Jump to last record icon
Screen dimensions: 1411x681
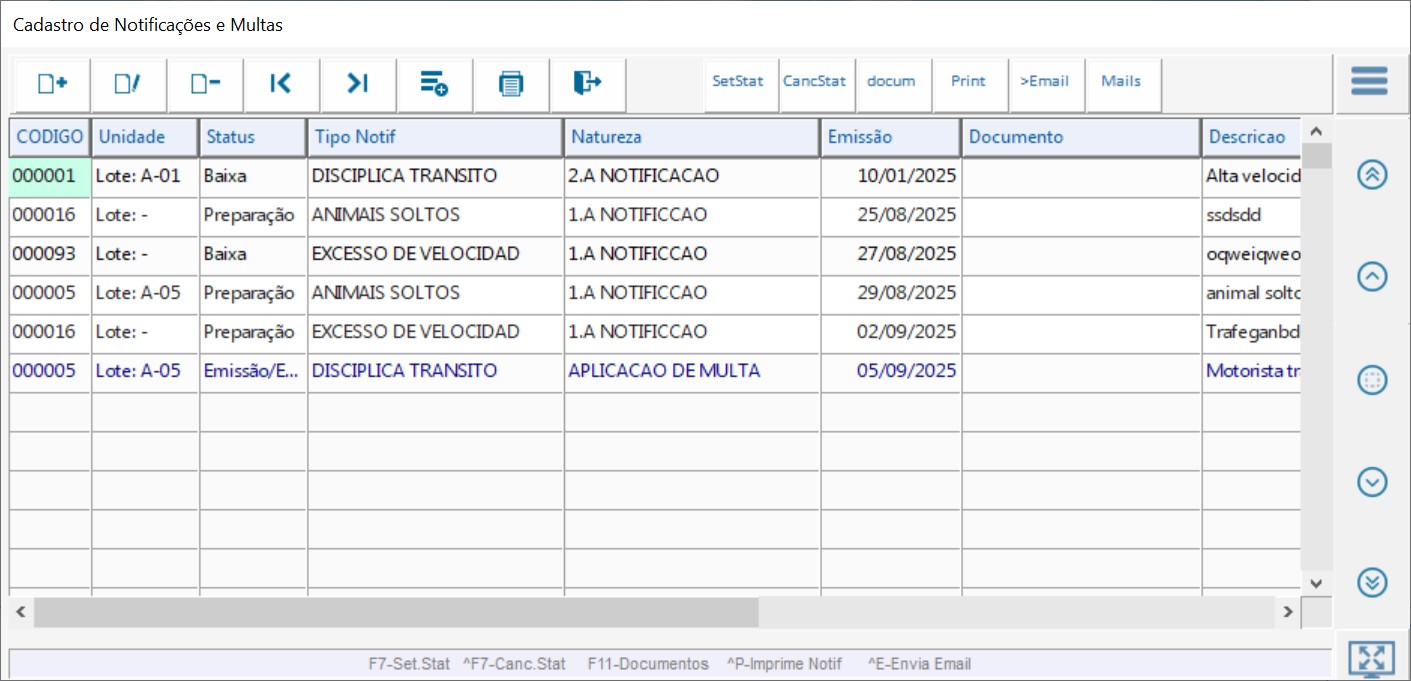[358, 84]
